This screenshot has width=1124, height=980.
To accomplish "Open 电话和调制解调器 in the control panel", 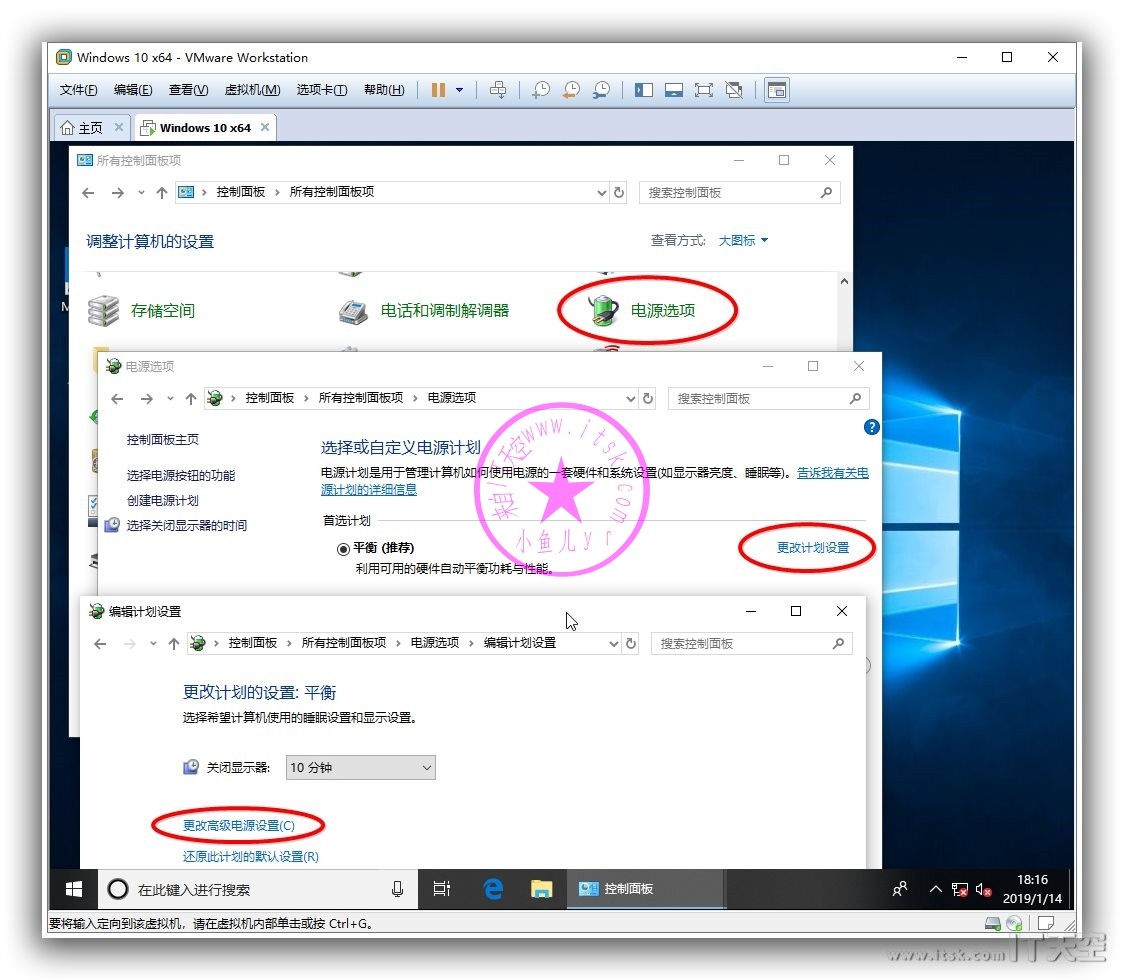I will 424,310.
